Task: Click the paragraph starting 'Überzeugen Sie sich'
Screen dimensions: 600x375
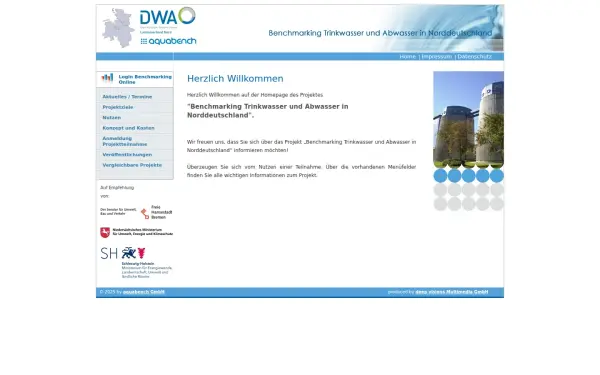Action: [x=301, y=171]
